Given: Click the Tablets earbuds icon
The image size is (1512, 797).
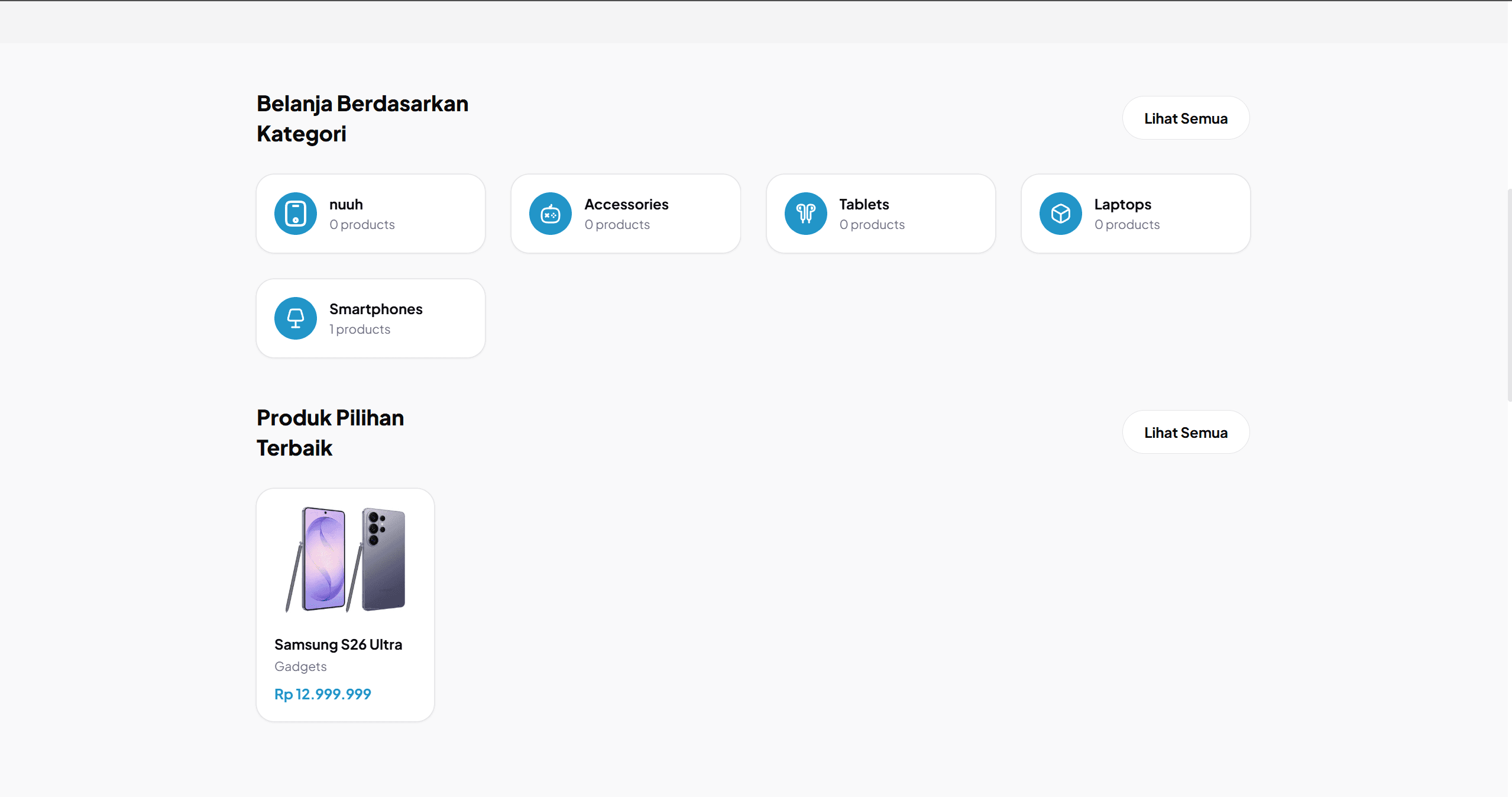Looking at the screenshot, I should point(805,214).
